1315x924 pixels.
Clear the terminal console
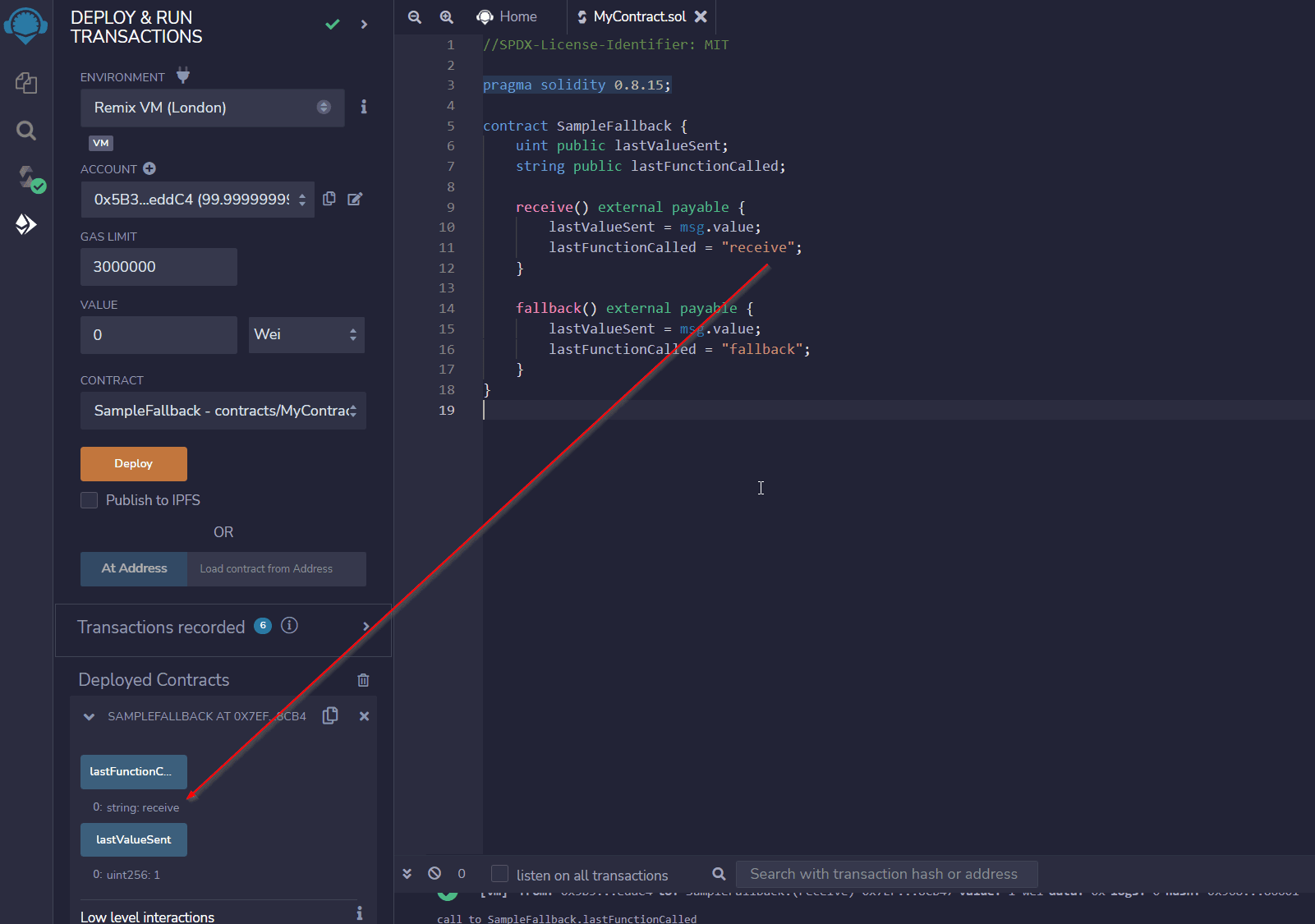click(x=435, y=873)
